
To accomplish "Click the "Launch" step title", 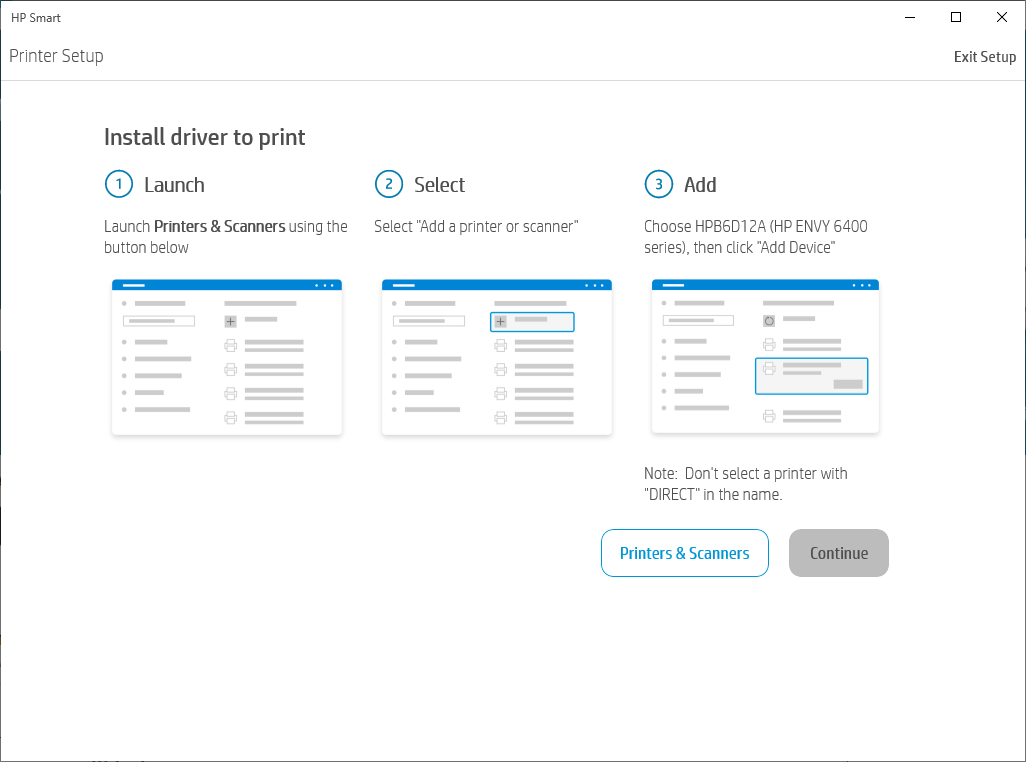I will click(x=174, y=185).
